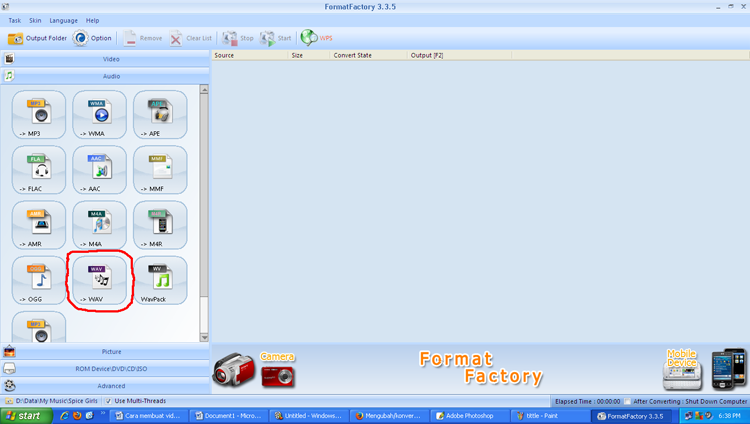Toggle After Converting shut down checkbox
The image size is (750, 424).
pos(627,402)
